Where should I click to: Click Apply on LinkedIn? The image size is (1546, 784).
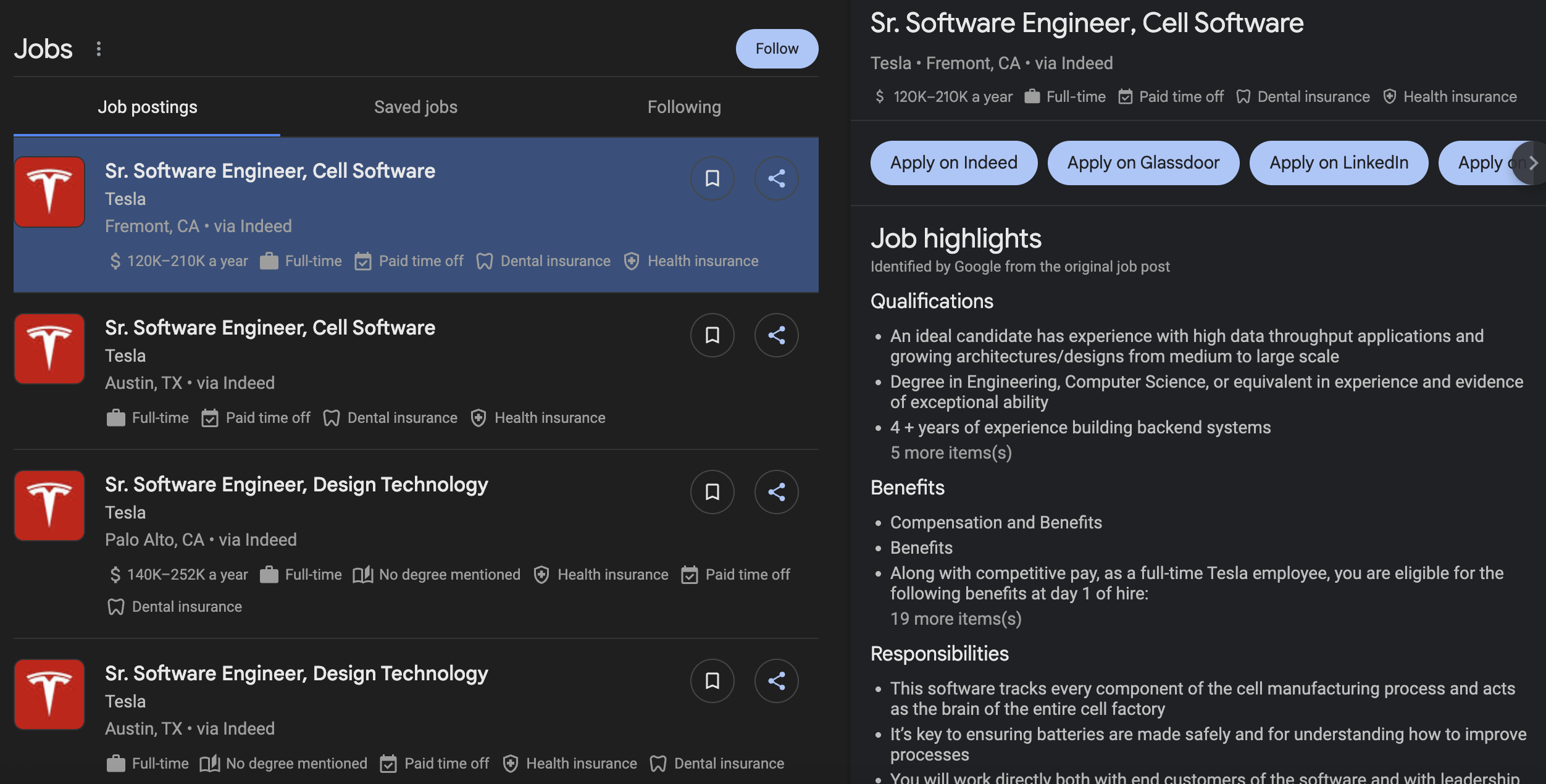[1339, 163]
